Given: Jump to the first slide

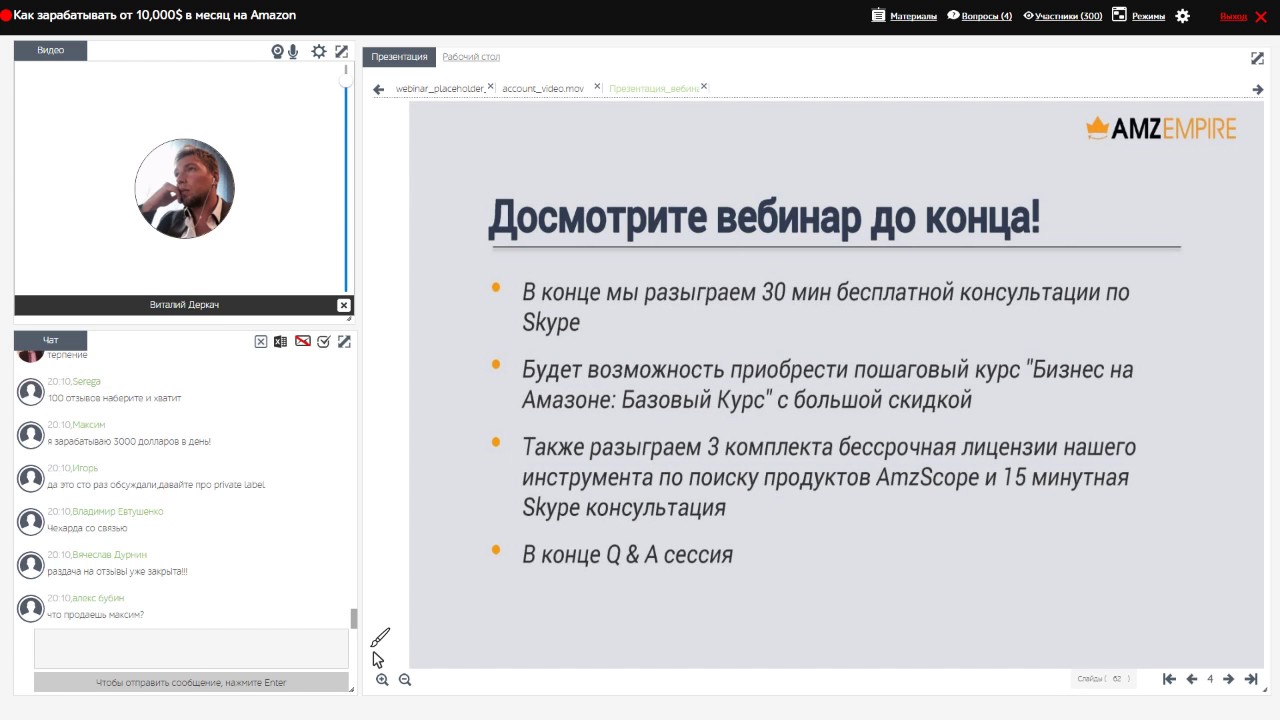Looking at the screenshot, I should 1169,679.
